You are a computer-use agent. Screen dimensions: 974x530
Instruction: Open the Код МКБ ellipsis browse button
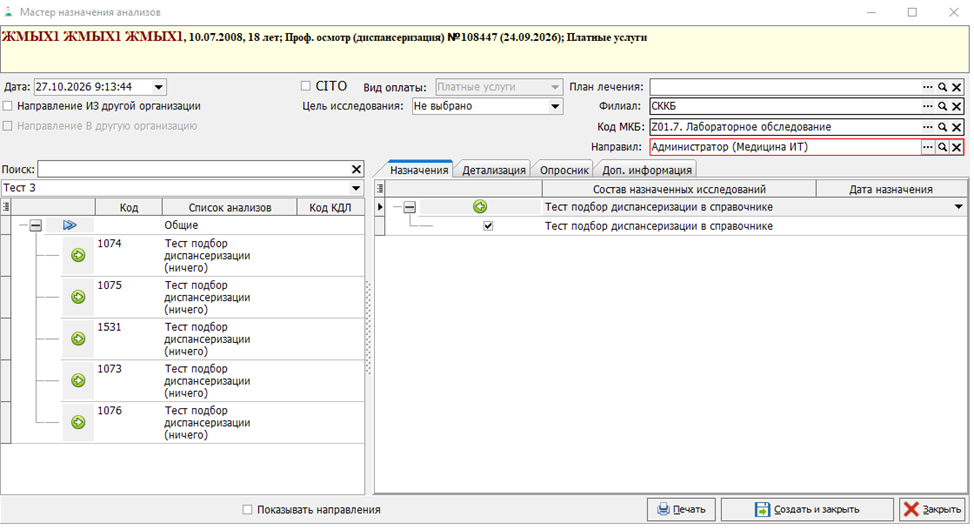927,127
